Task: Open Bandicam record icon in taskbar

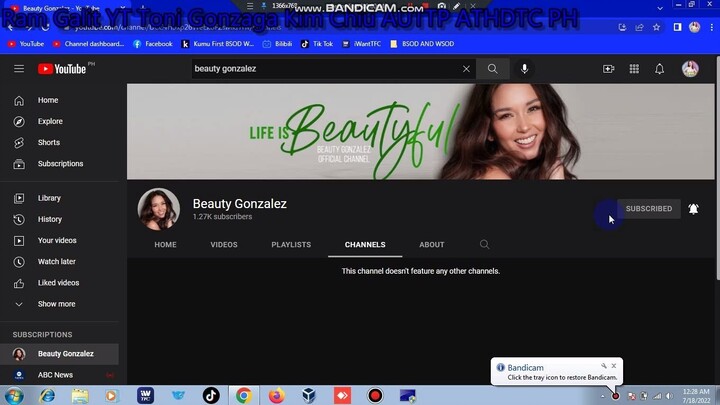Action: click(375, 395)
